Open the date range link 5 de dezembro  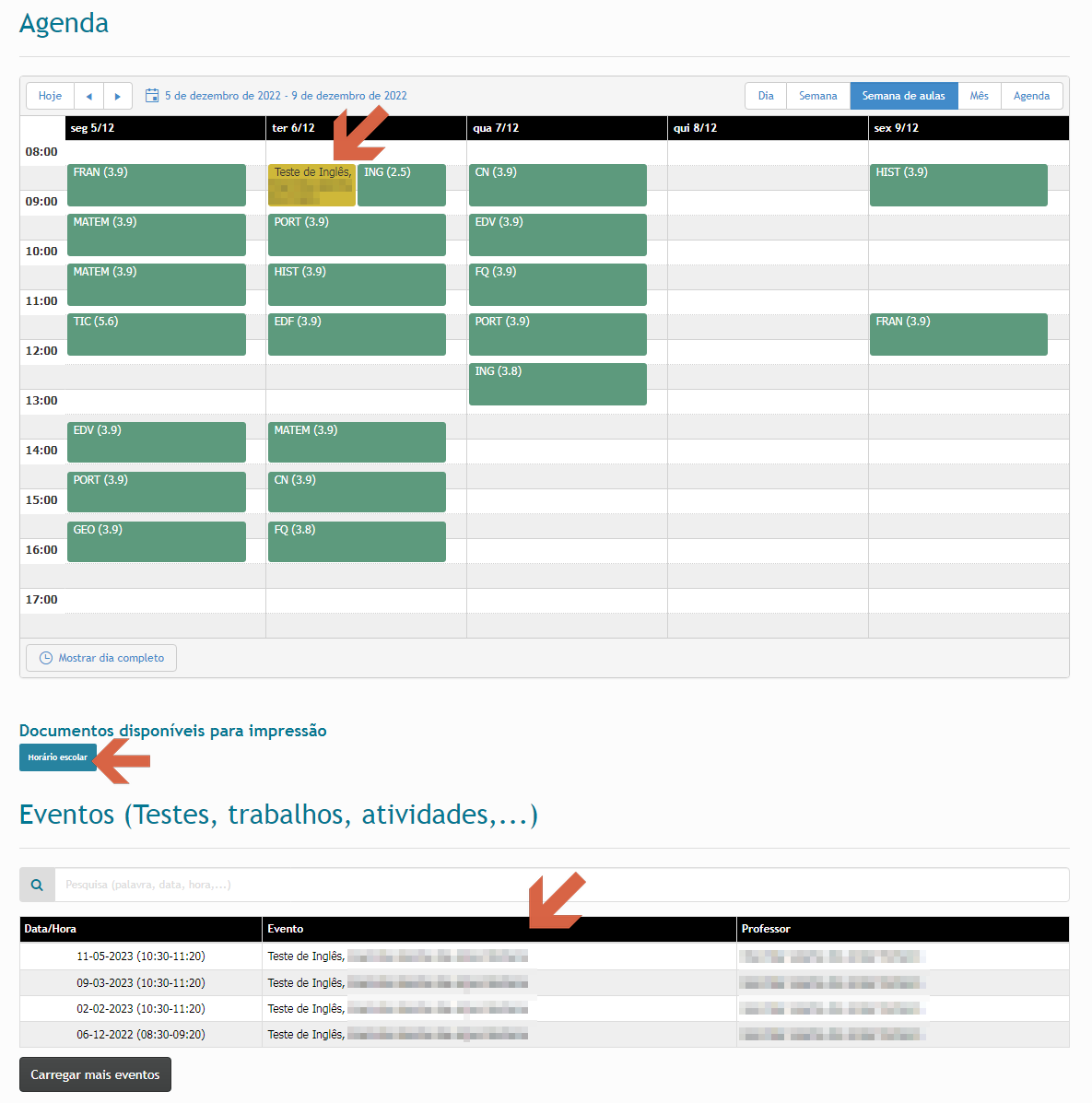pyautogui.click(x=286, y=96)
